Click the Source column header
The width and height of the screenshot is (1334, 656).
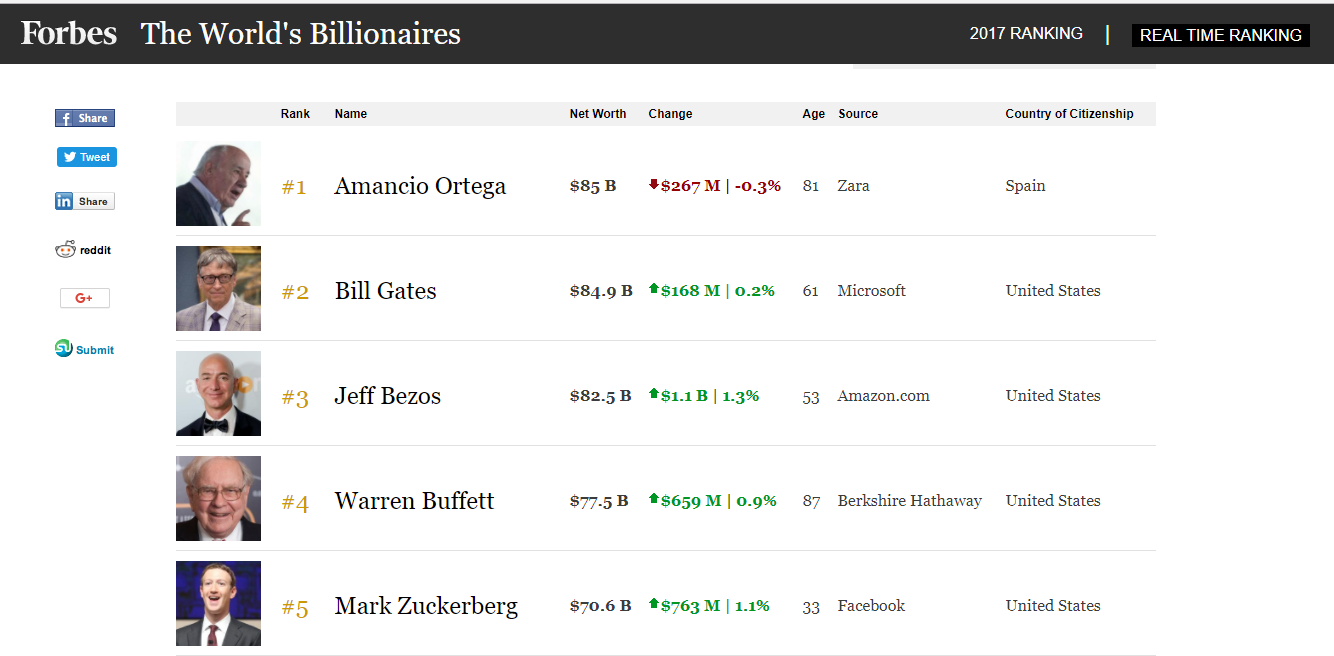(858, 114)
